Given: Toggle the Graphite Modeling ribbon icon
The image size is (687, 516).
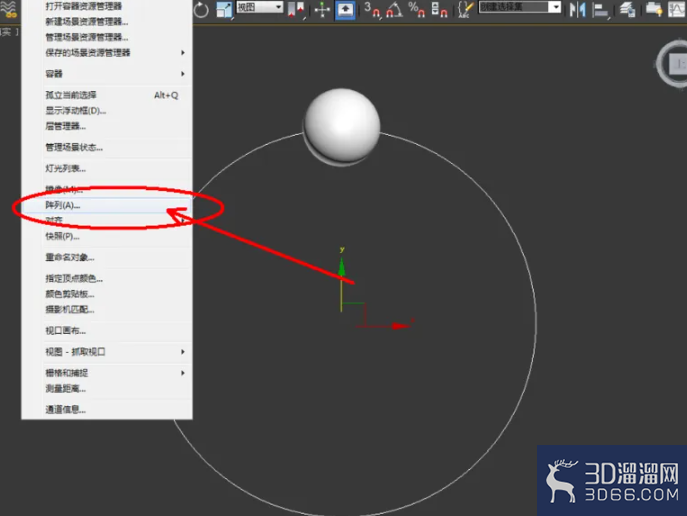Looking at the screenshot, I should [x=654, y=10].
